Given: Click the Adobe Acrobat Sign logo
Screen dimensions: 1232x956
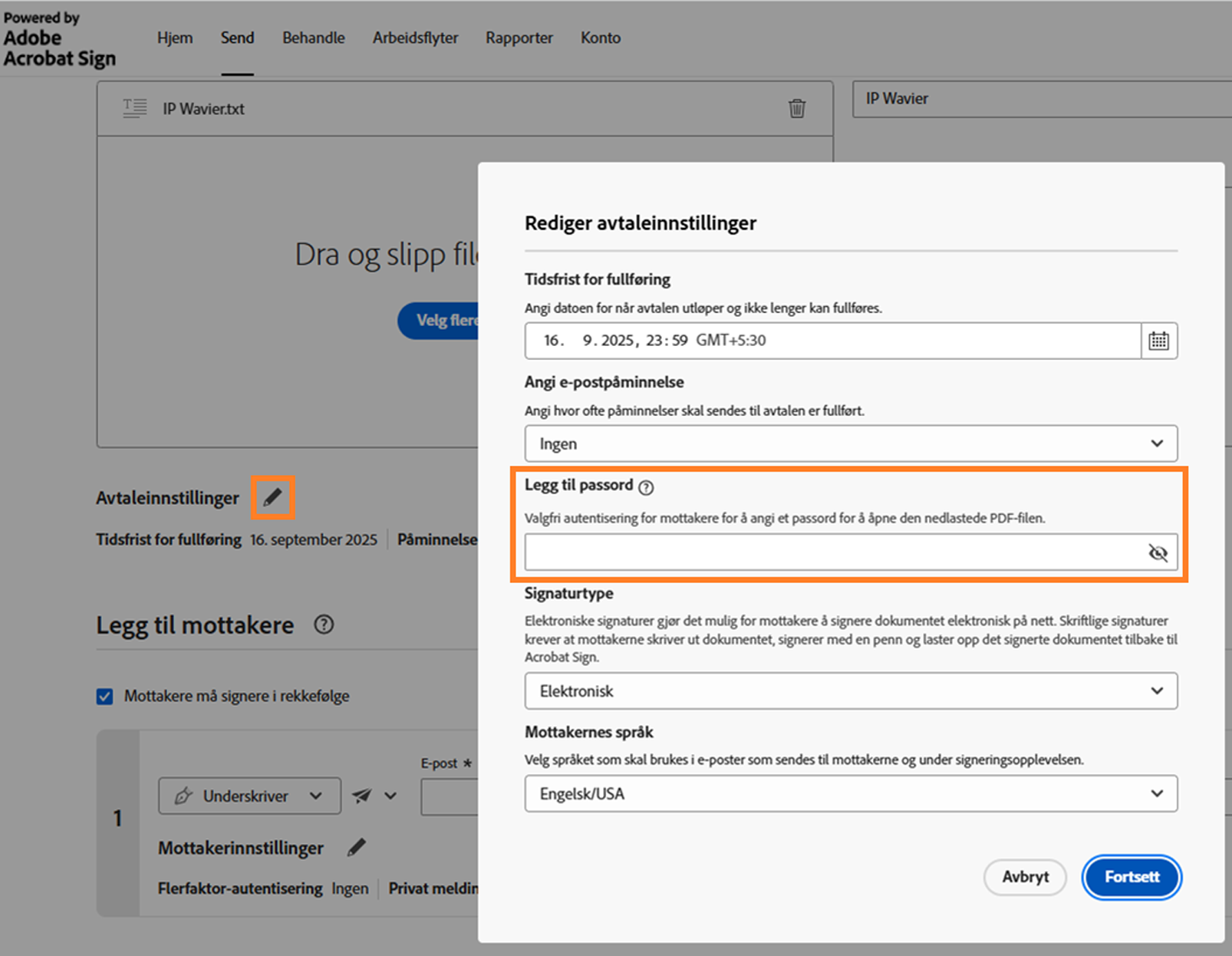Looking at the screenshot, I should coord(60,38).
